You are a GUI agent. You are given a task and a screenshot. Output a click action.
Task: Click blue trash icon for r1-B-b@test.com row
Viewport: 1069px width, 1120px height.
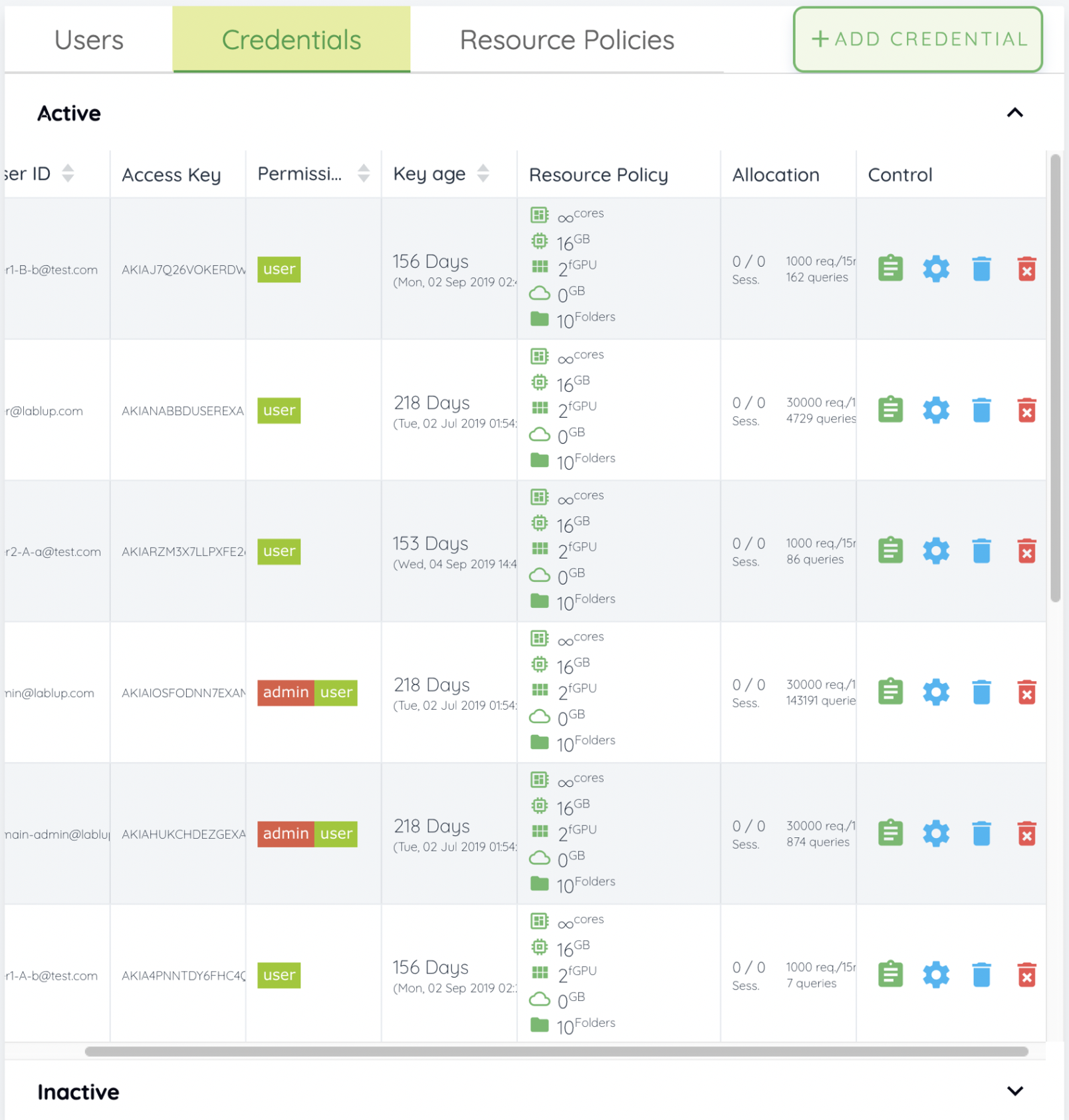coord(981,269)
